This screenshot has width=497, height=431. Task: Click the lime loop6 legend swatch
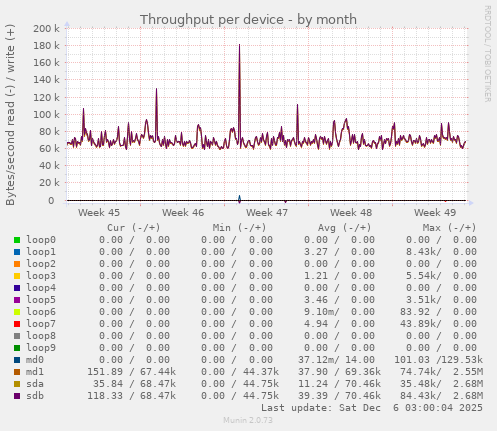pos(17,312)
